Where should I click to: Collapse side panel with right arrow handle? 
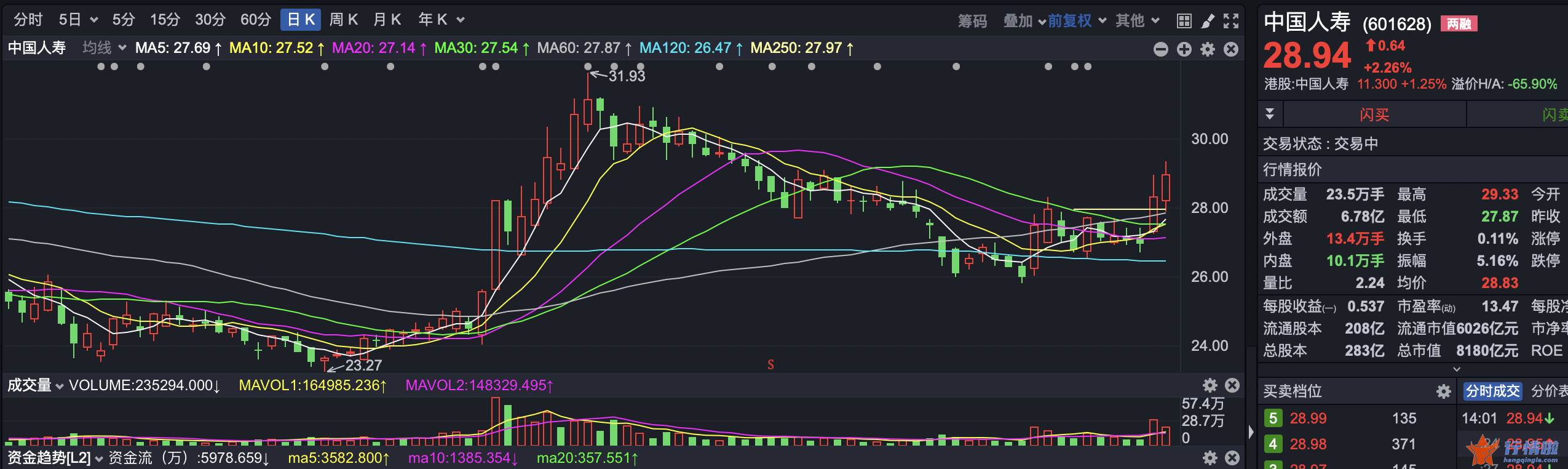[x=1251, y=432]
